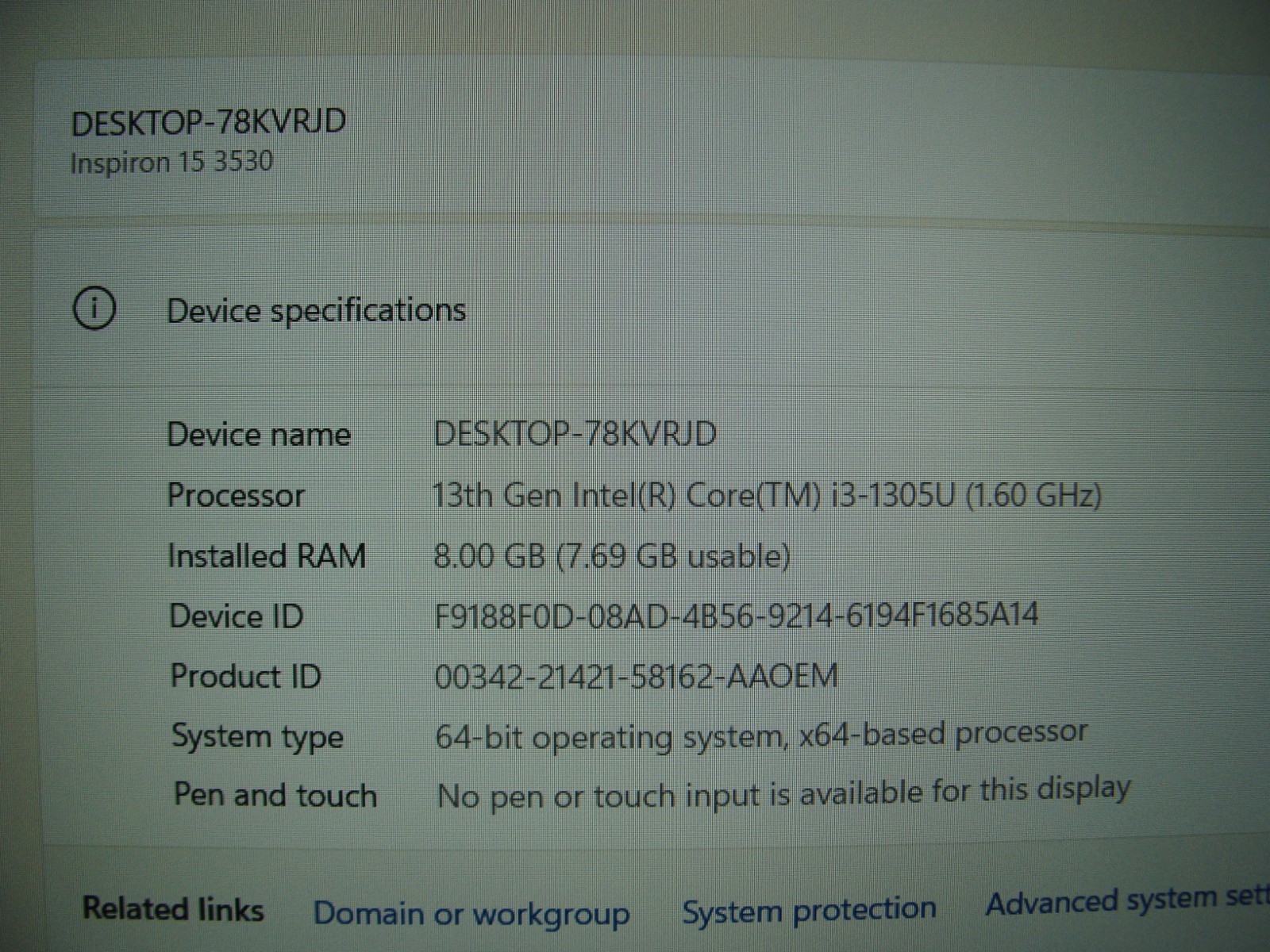Select the Processor label
The width and height of the screenshot is (1270, 952).
(x=236, y=496)
